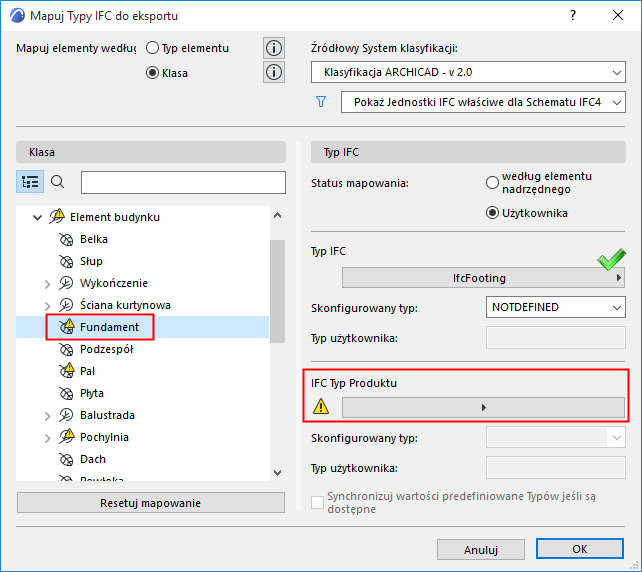The width and height of the screenshot is (642, 572).
Task: Select Użytkownika mapping status radio
Action: 492,213
